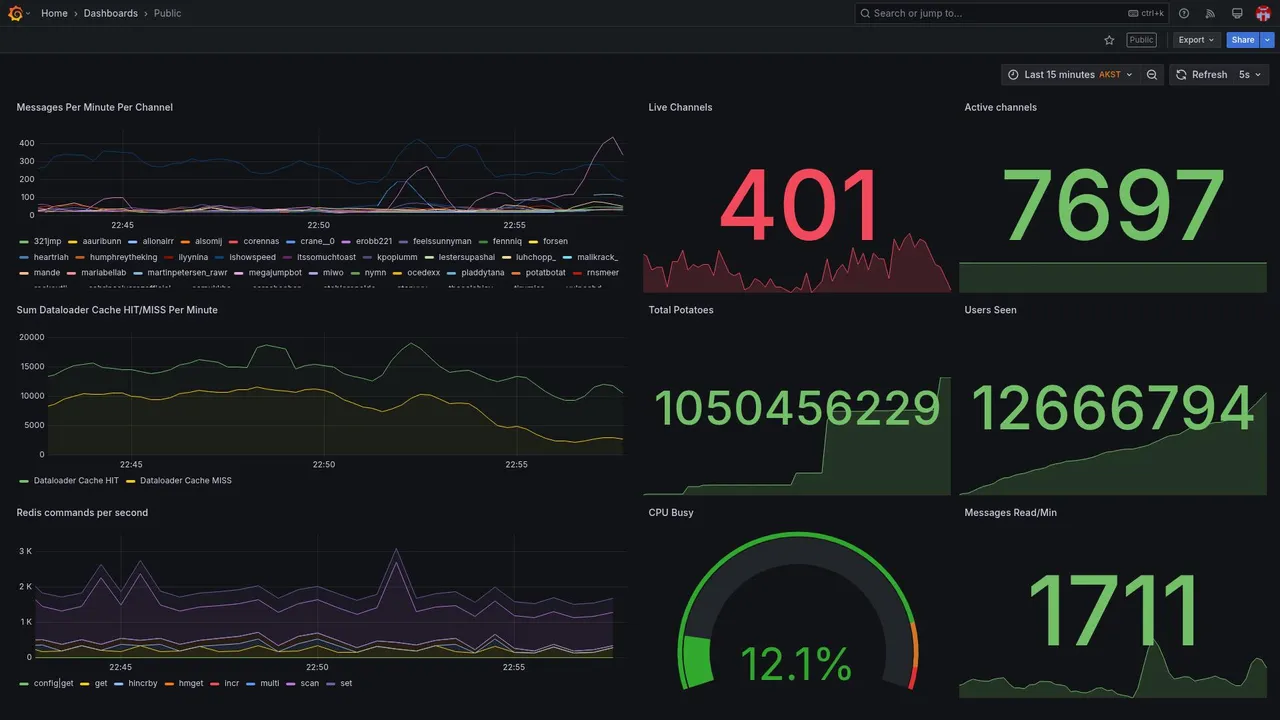Navigate to Home in breadcrumb
This screenshot has width=1280, height=720.
(54, 13)
